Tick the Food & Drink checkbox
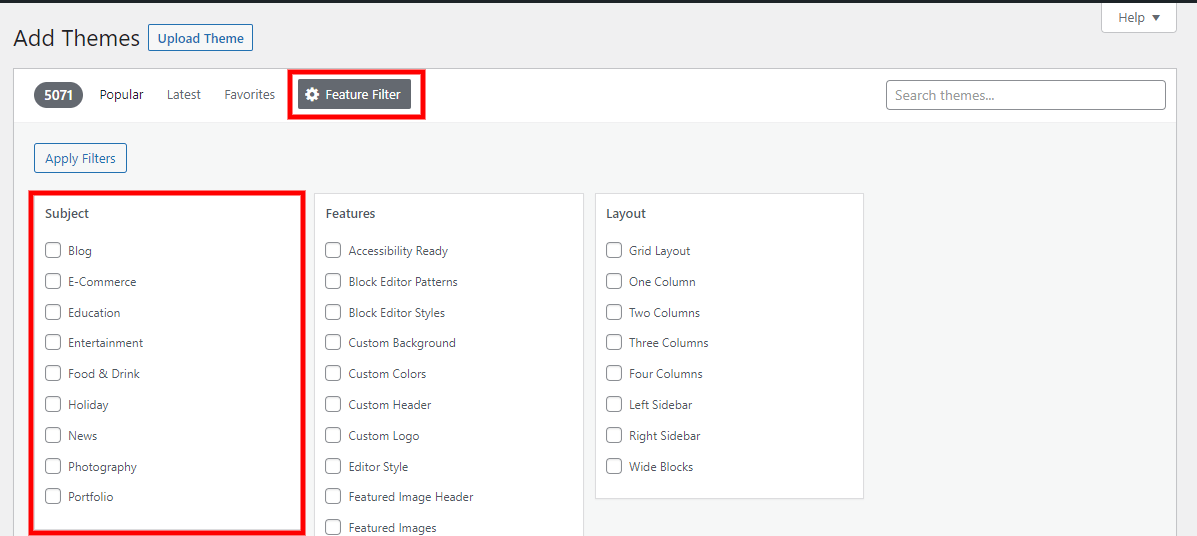Screen dimensions: 1197x536 [x=53, y=373]
